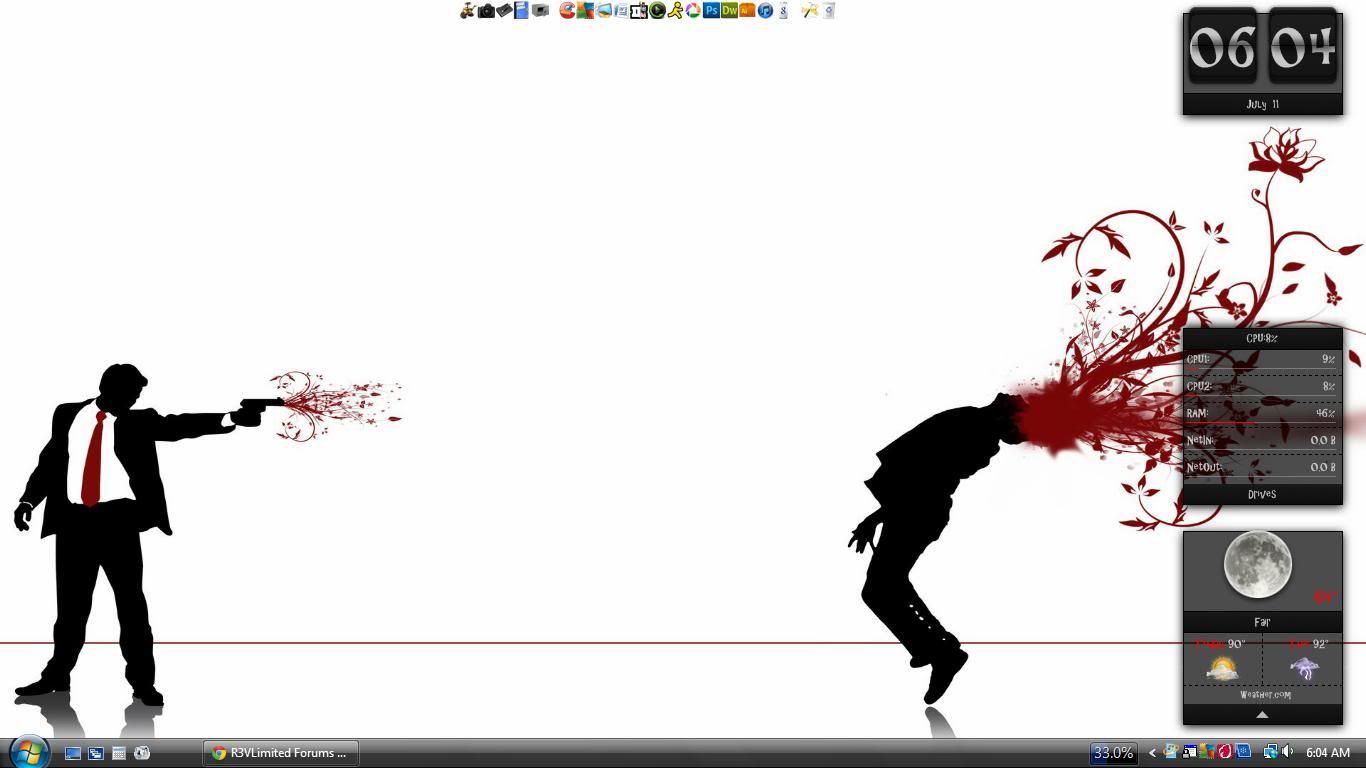Open calculator quick launch icon

coord(119,753)
